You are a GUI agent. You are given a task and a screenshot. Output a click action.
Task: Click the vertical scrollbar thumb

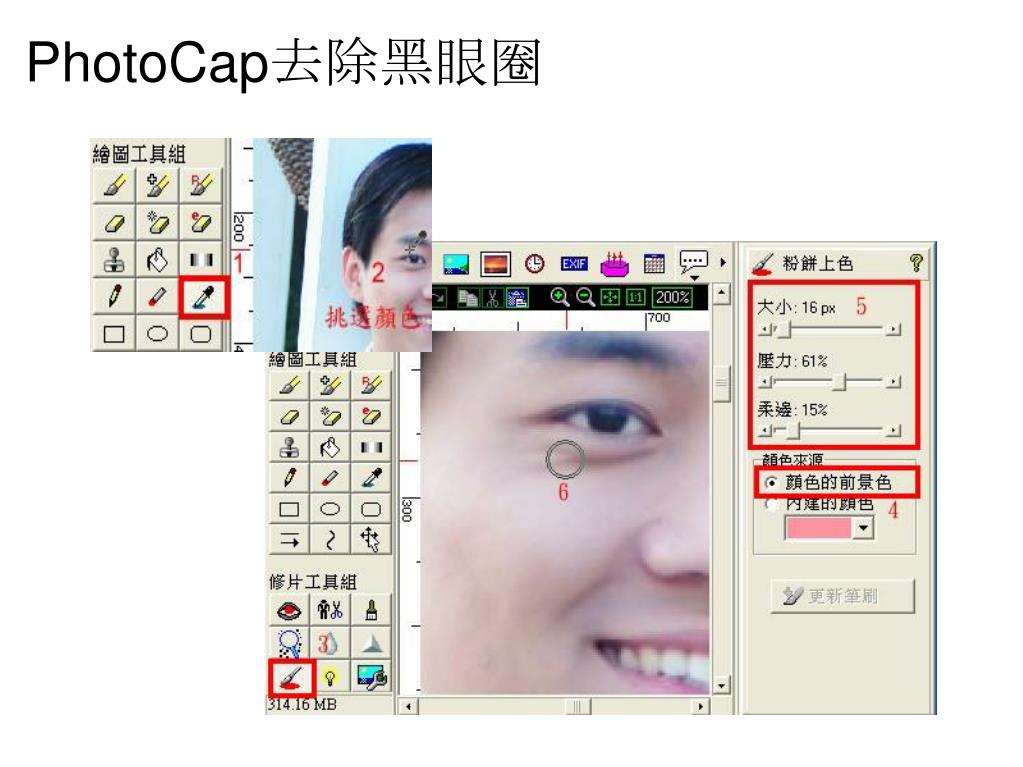[721, 384]
